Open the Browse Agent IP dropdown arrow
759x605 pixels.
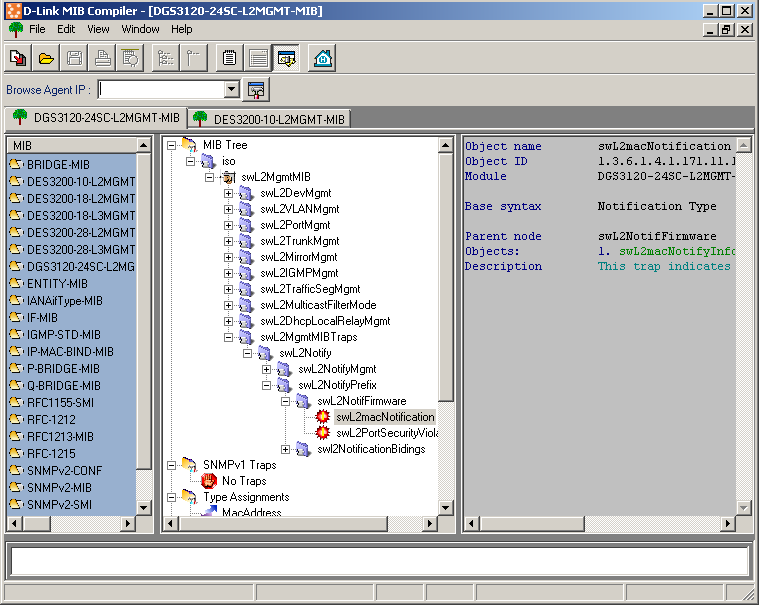coord(232,89)
